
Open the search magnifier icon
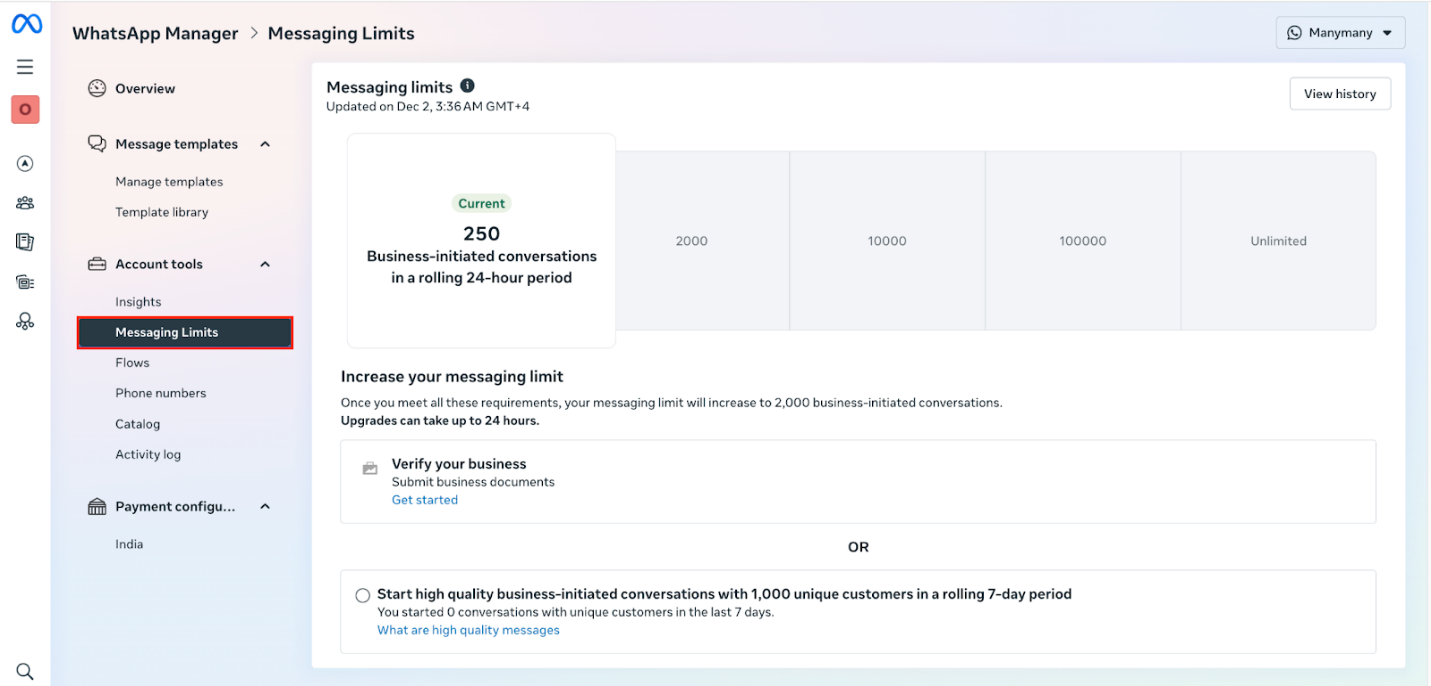coord(25,671)
